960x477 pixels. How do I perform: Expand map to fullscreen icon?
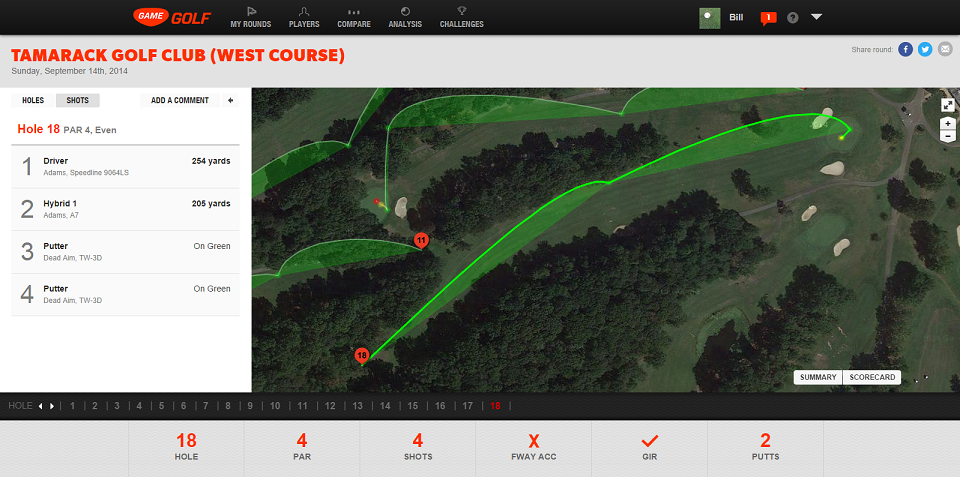947,105
